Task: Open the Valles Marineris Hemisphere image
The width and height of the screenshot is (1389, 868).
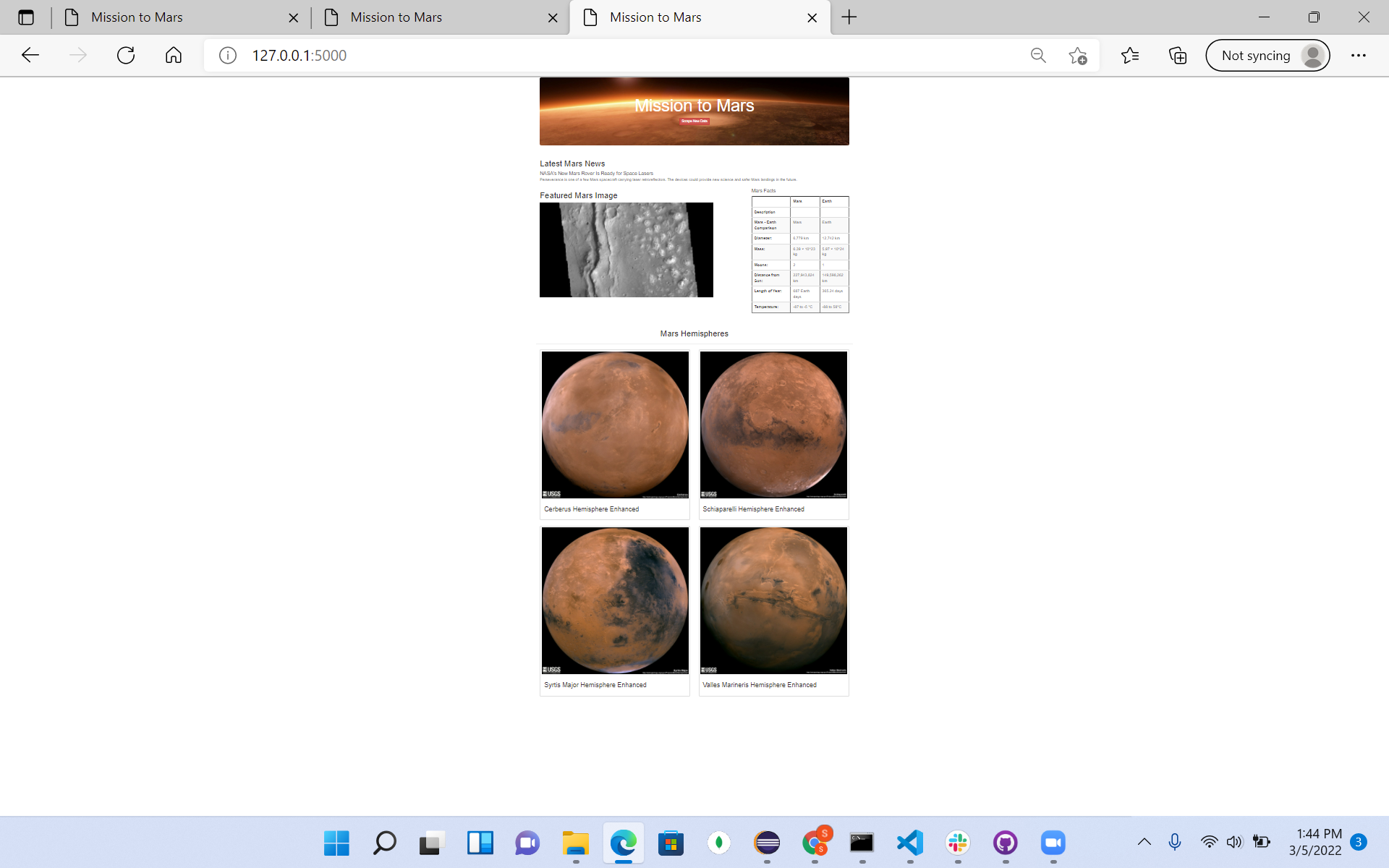Action: pos(773,600)
